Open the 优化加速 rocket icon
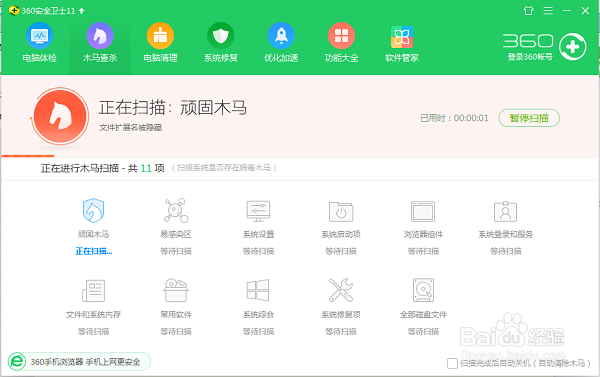The width and height of the screenshot is (600, 377). point(281,36)
